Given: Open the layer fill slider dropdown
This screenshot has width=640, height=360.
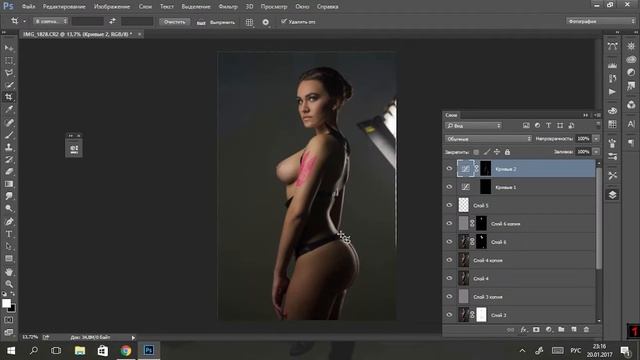Looking at the screenshot, I should (x=596, y=152).
